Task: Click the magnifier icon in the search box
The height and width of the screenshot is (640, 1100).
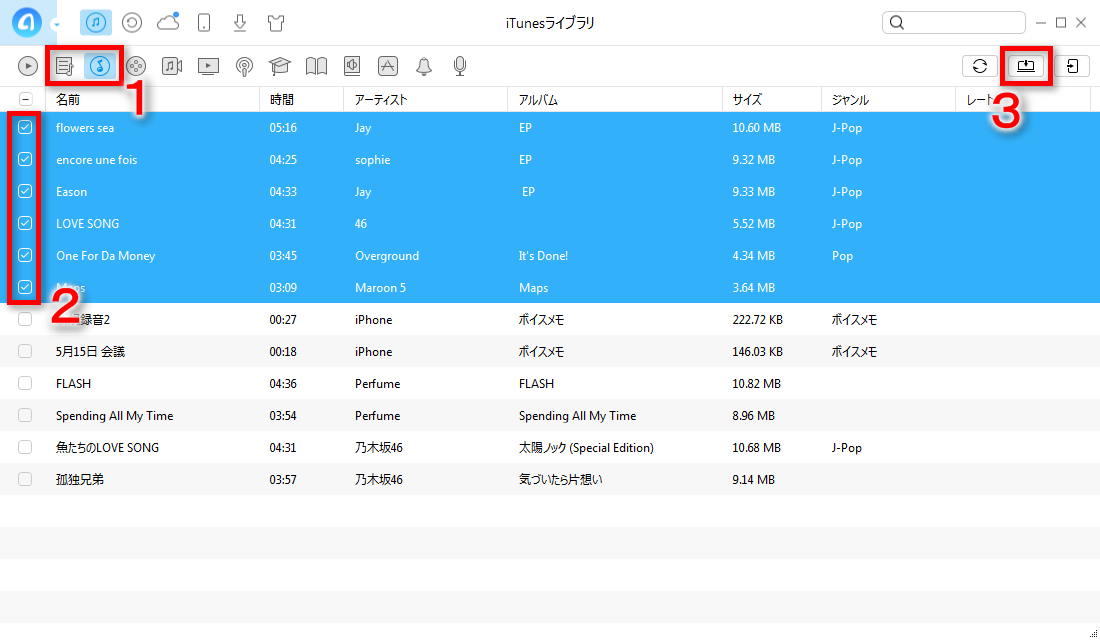Action: tap(897, 22)
